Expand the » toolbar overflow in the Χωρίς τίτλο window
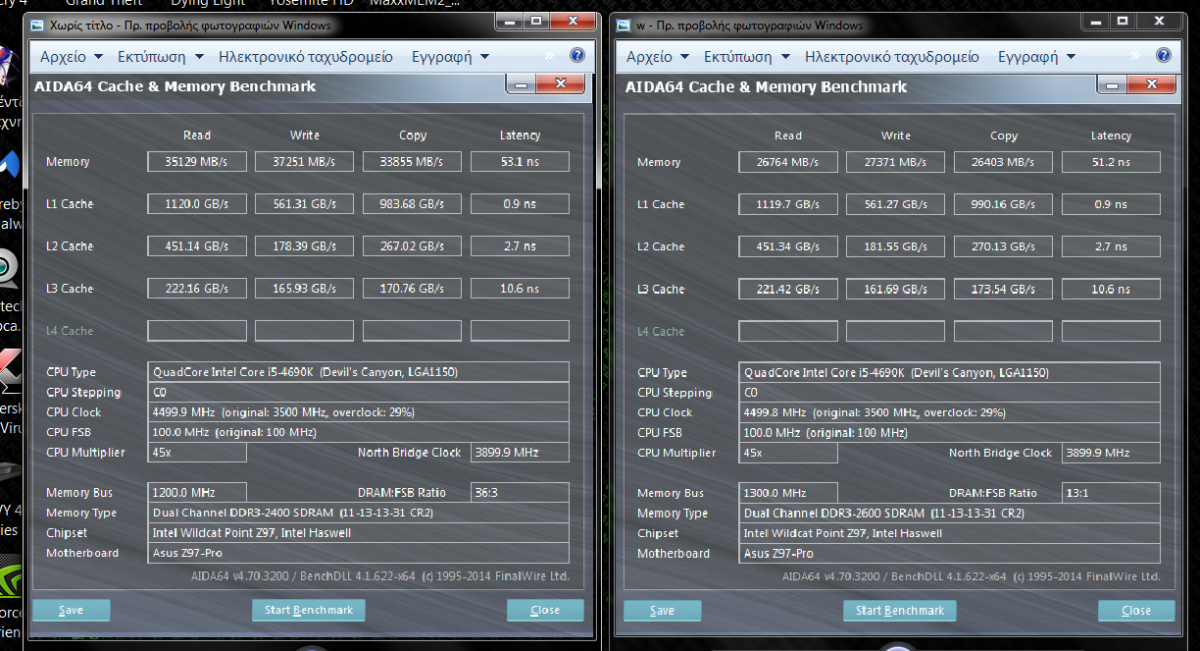The width and height of the screenshot is (1200, 651). coord(549,57)
